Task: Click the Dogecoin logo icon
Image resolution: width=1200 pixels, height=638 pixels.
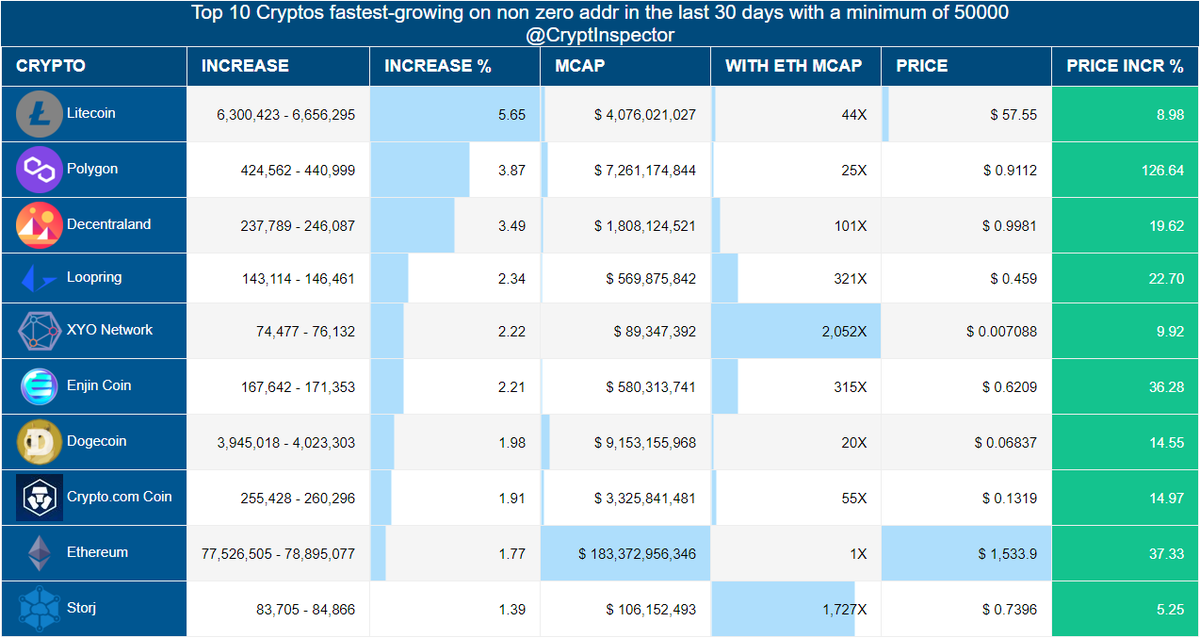Action: pos(40,442)
